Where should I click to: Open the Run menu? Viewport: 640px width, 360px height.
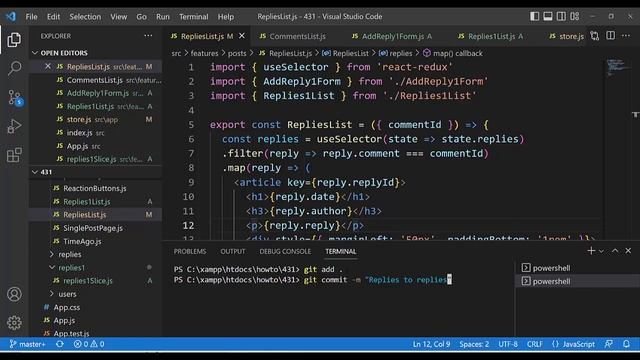(162, 17)
